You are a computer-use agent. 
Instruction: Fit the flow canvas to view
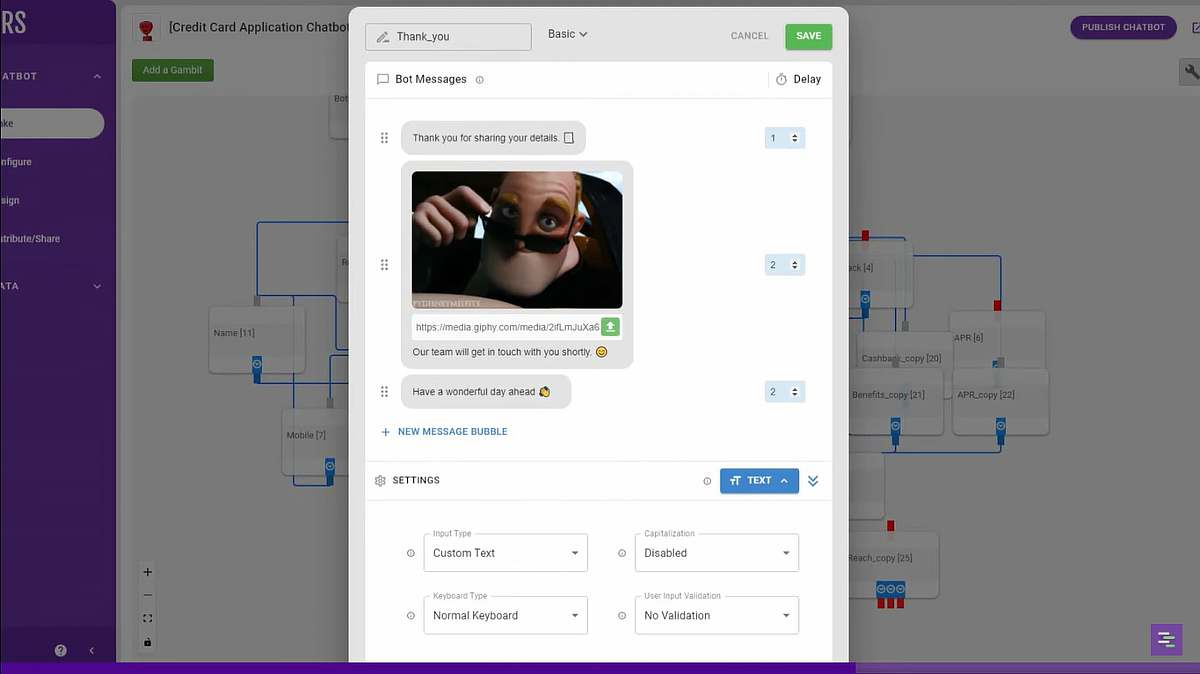148,619
